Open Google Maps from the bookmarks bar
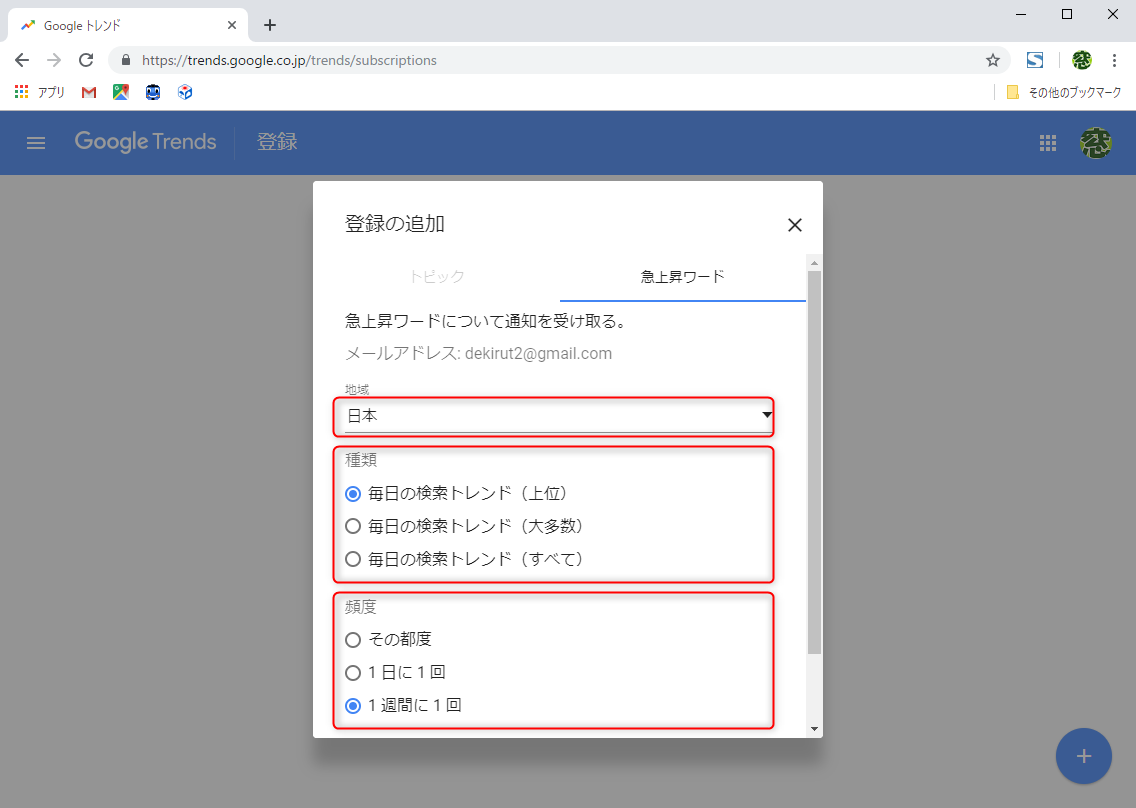Image resolution: width=1136 pixels, height=808 pixels. coord(121,91)
